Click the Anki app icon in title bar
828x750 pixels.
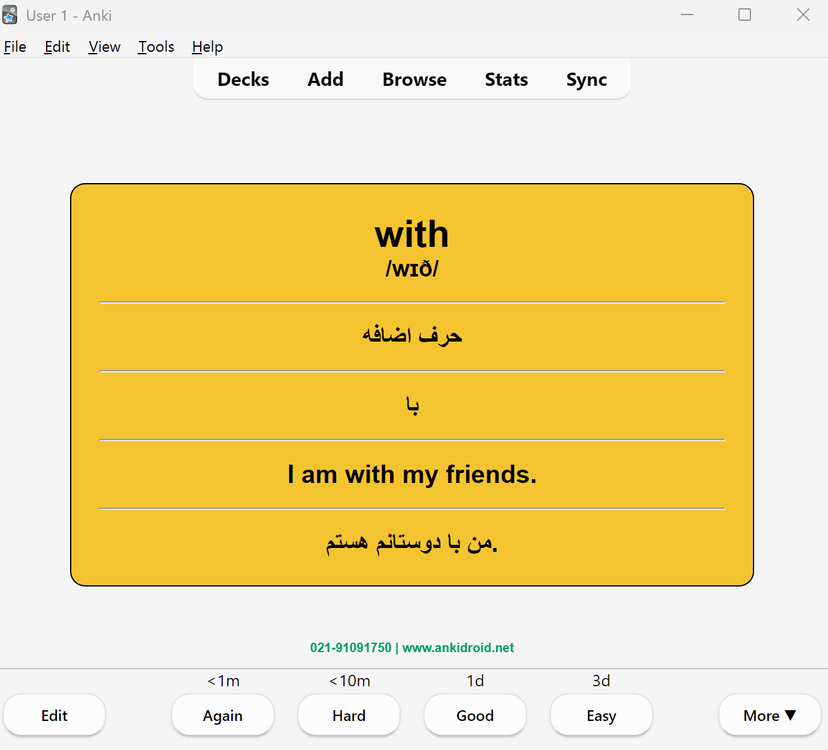10,15
